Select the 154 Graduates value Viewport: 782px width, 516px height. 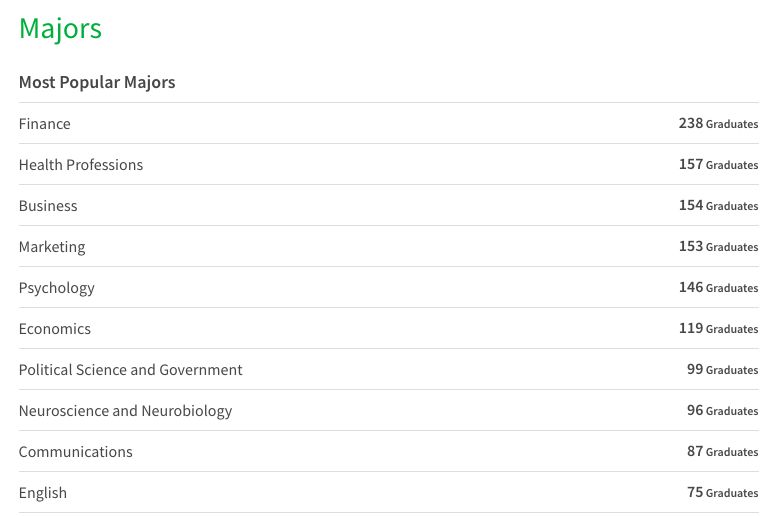718,206
